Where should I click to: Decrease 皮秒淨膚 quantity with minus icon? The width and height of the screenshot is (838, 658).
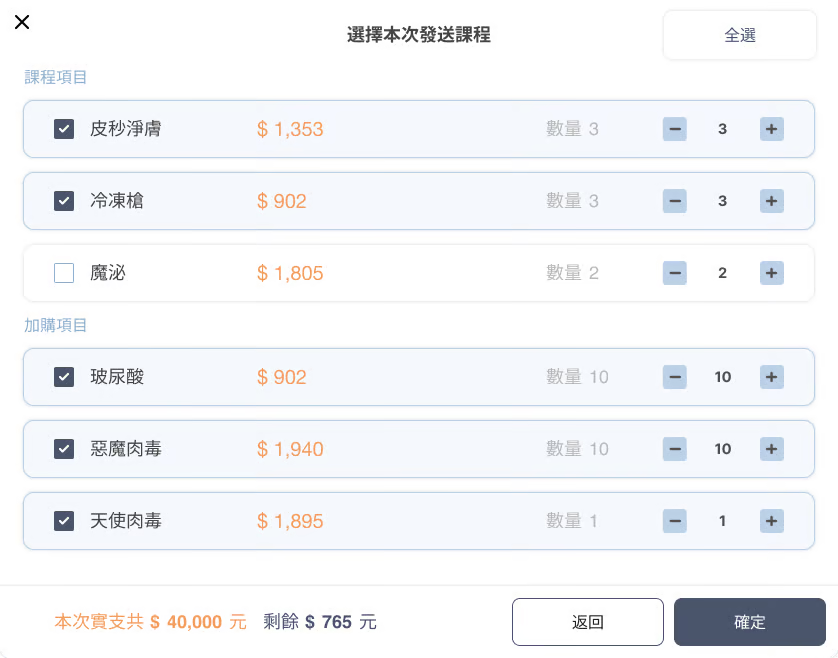point(675,129)
